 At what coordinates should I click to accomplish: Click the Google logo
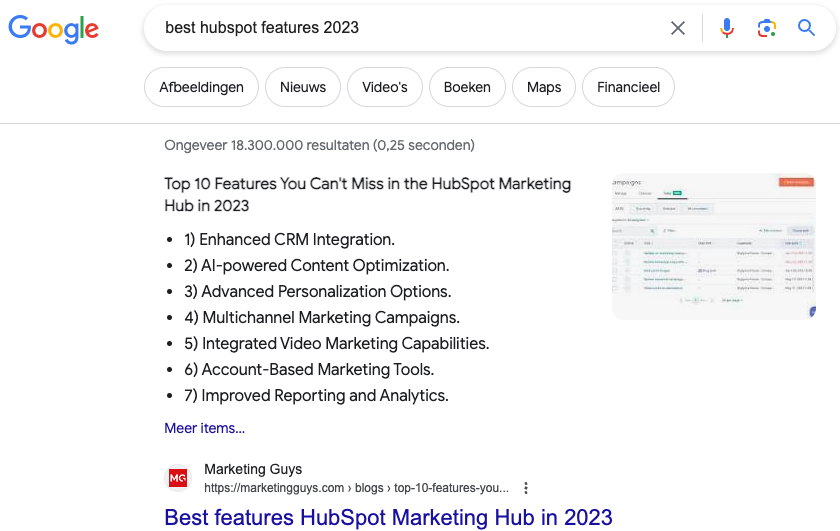pos(54,28)
